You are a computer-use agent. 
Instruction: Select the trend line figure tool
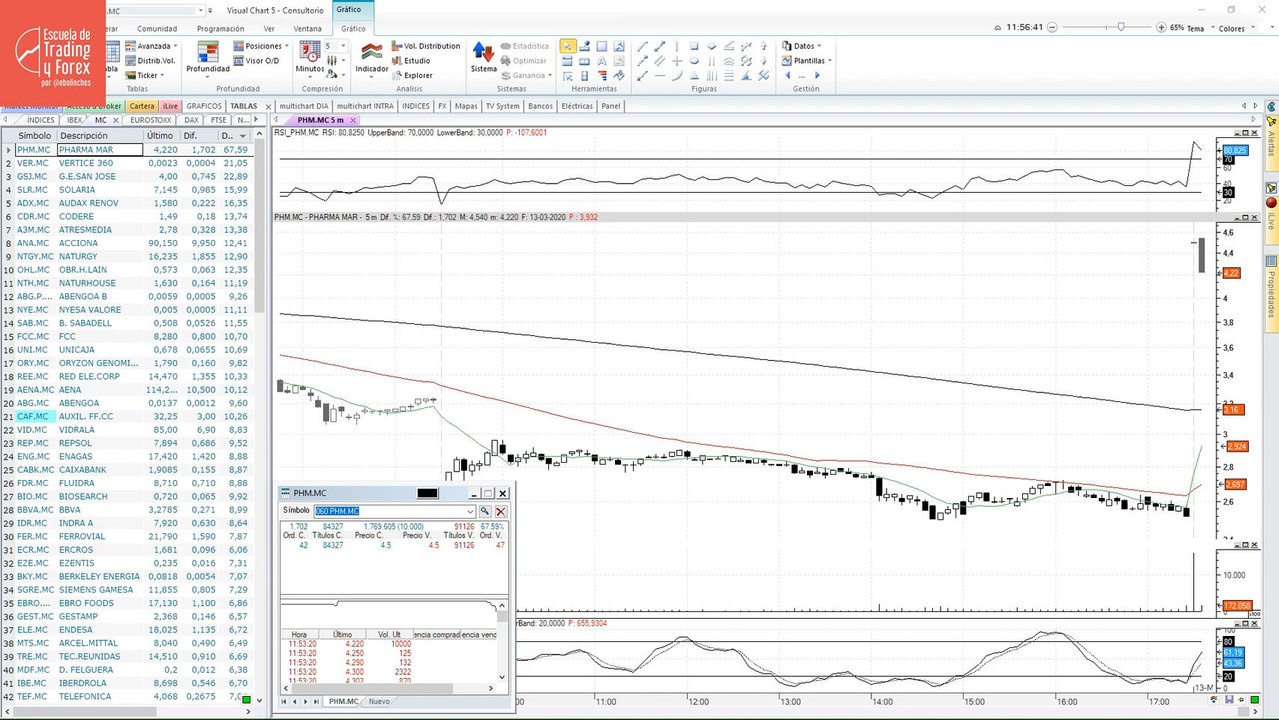tap(643, 46)
